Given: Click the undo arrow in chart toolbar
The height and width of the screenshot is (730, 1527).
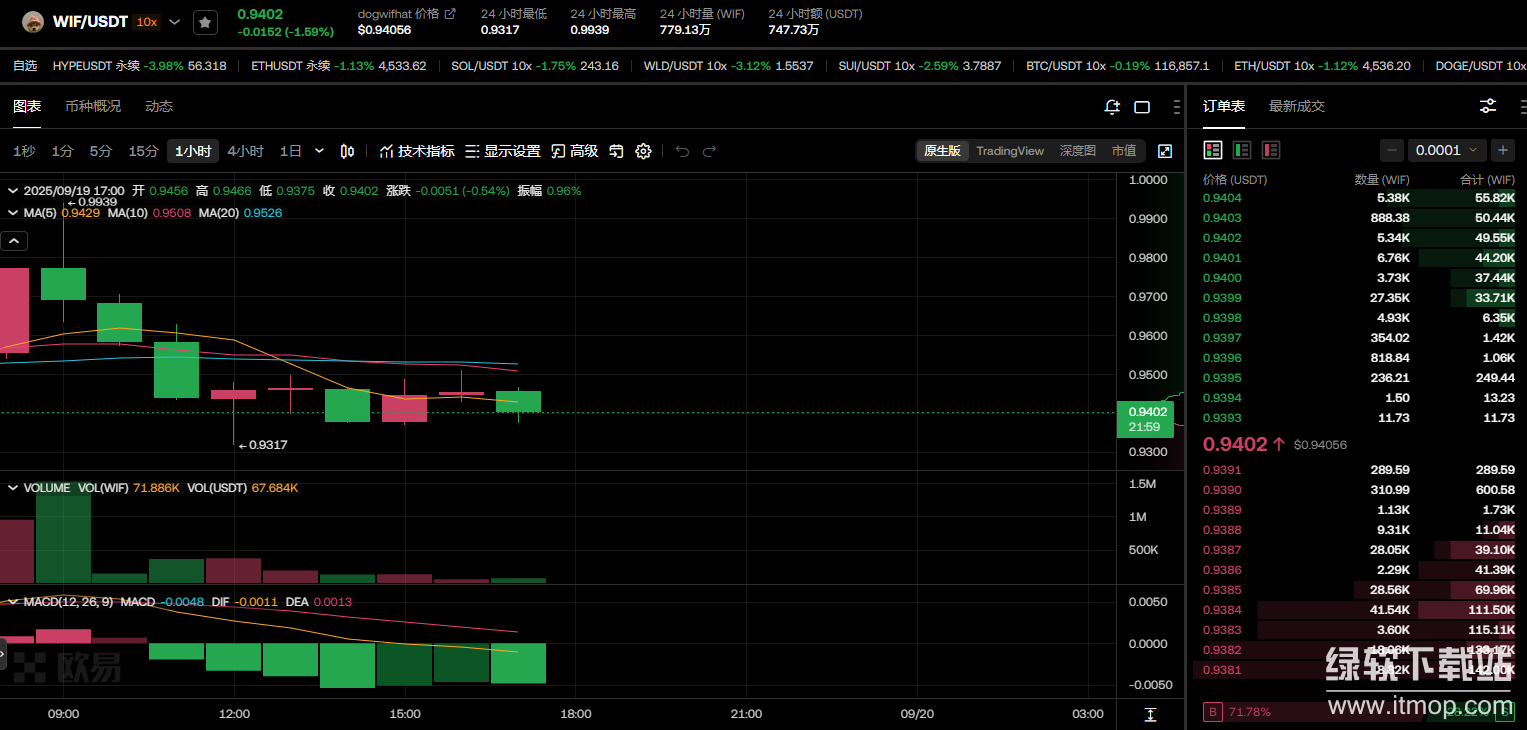Looking at the screenshot, I should [682, 151].
